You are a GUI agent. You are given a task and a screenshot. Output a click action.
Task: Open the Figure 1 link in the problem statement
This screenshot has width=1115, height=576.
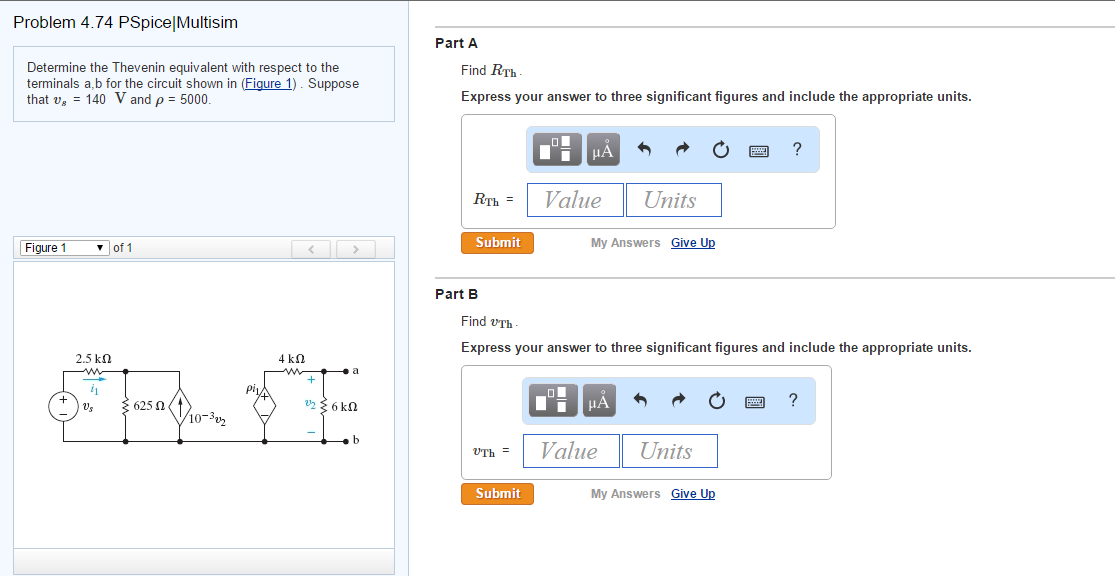269,83
